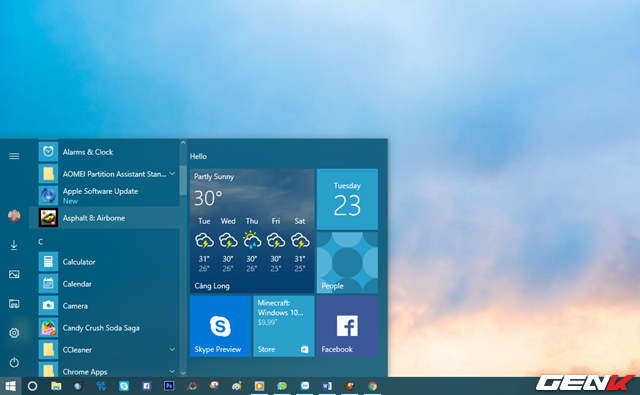Open the Downloads folder shortcut in Start
The width and height of the screenshot is (640, 395).
[x=14, y=245]
